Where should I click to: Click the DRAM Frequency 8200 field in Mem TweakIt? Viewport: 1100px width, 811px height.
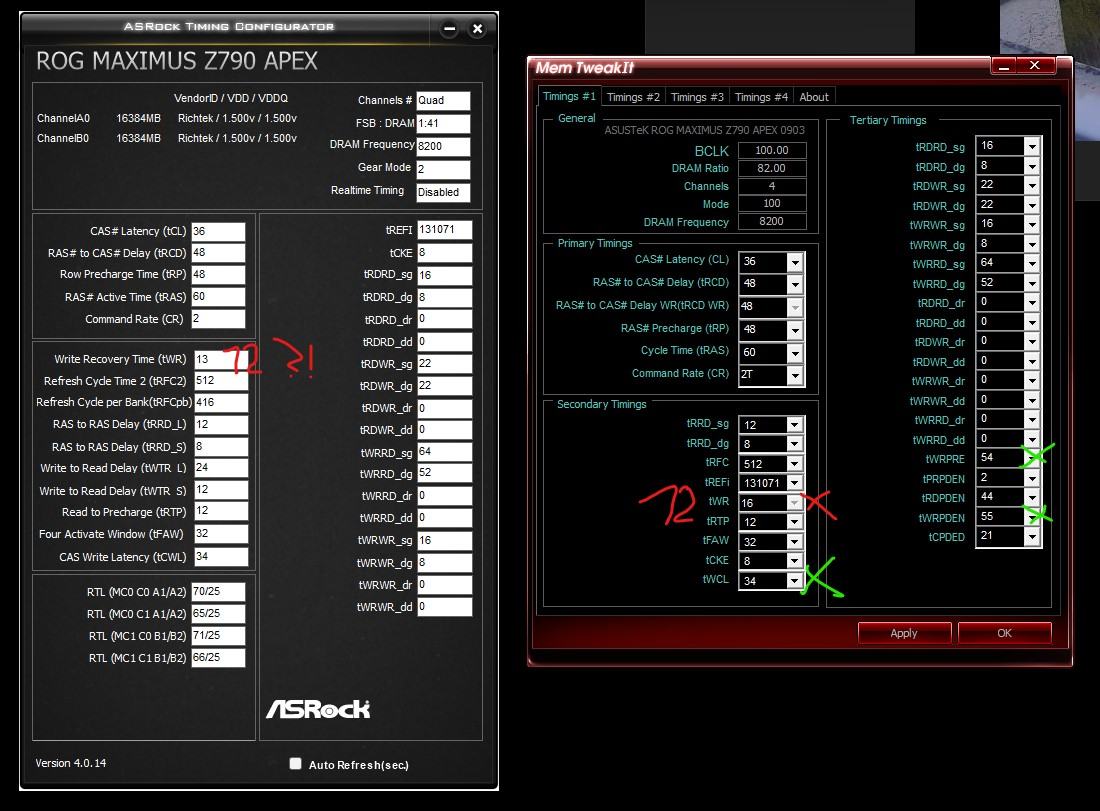772,221
